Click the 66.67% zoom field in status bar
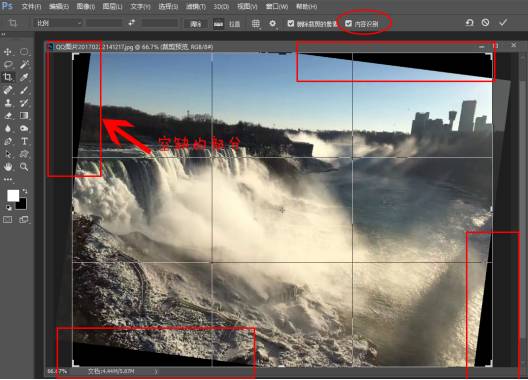 coord(57,371)
